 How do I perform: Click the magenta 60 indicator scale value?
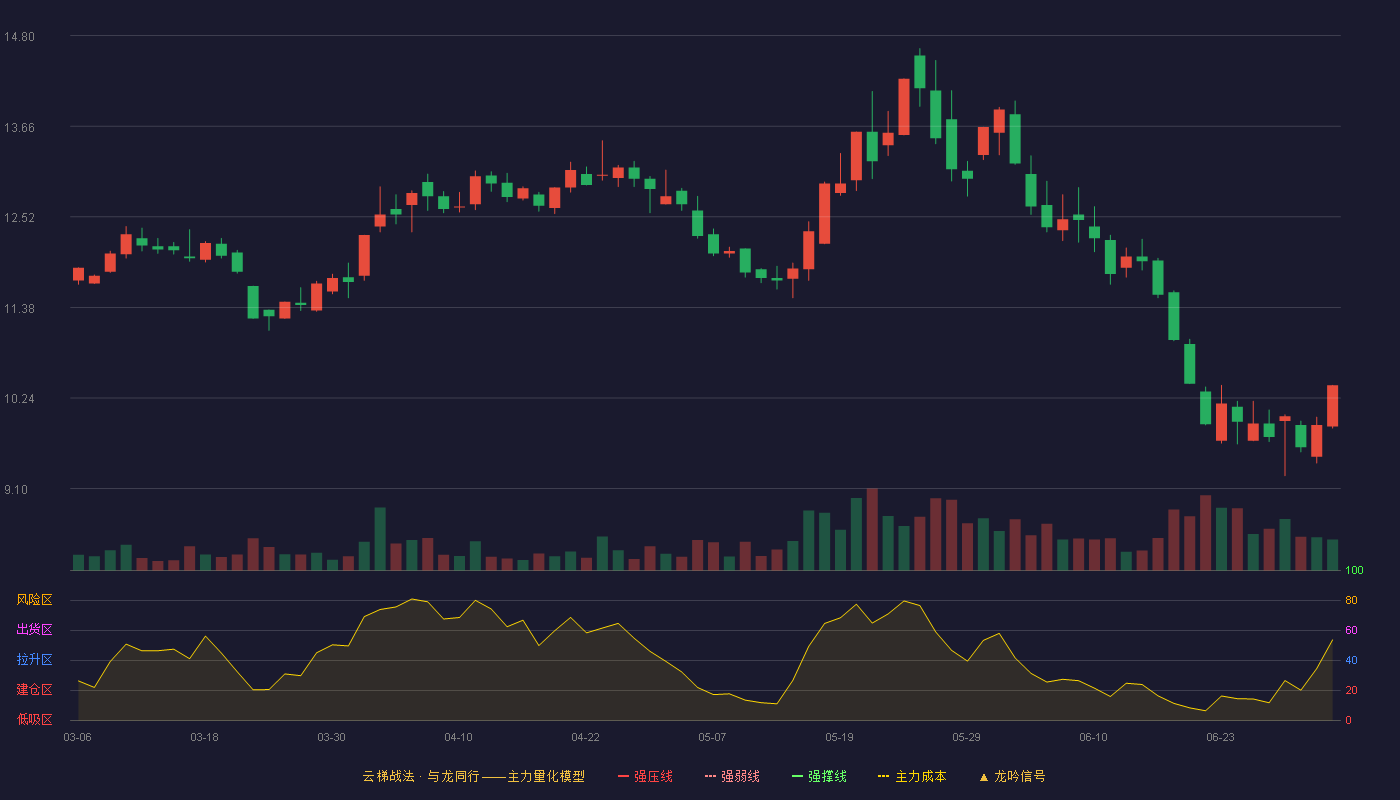click(1351, 630)
